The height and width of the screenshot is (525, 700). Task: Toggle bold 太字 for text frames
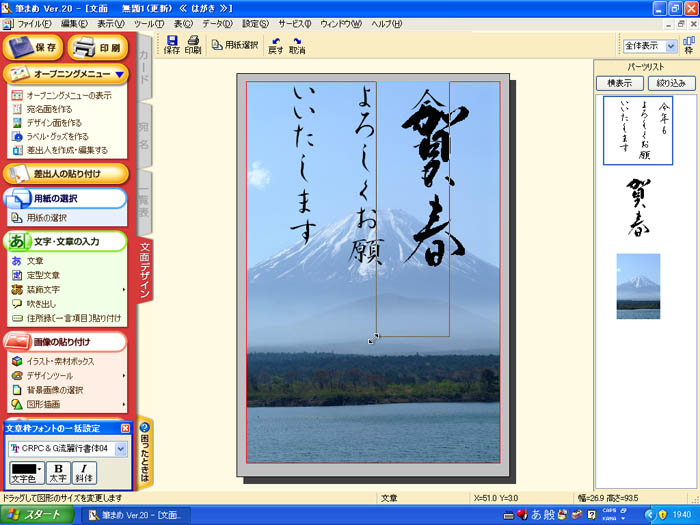(x=58, y=471)
